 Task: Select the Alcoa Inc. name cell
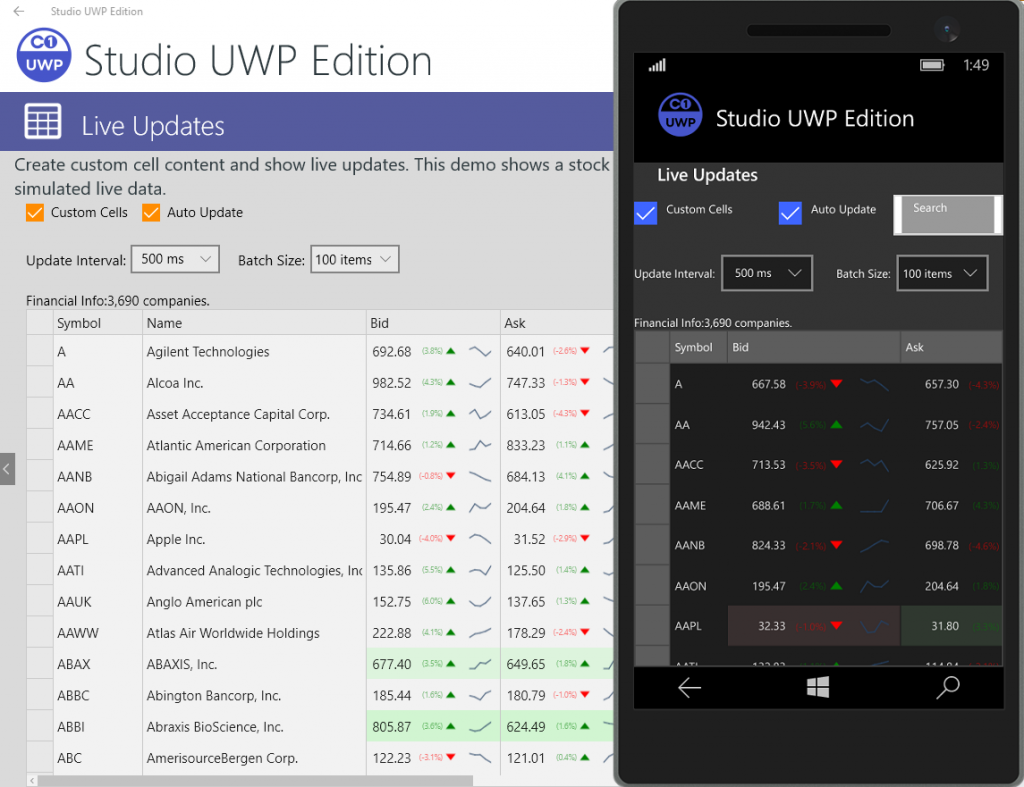tap(254, 383)
